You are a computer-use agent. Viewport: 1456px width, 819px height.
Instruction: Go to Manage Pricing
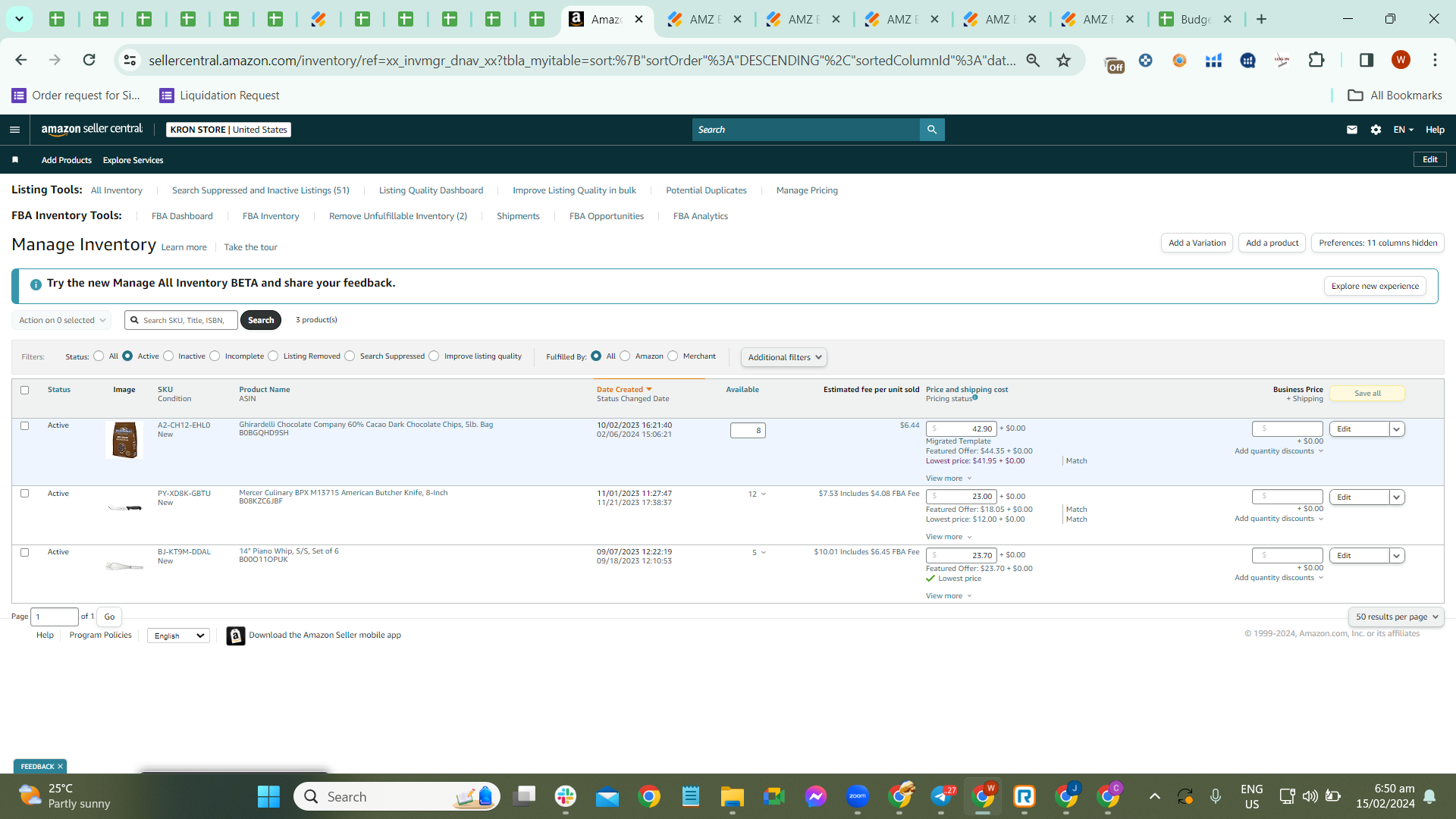tap(807, 190)
